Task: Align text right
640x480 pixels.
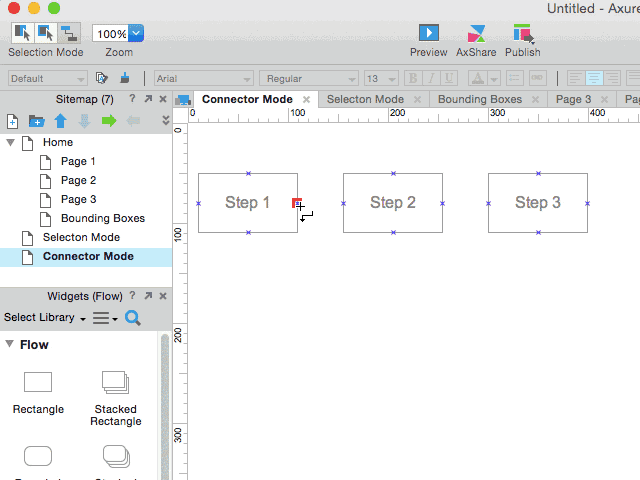Action: 612,78
